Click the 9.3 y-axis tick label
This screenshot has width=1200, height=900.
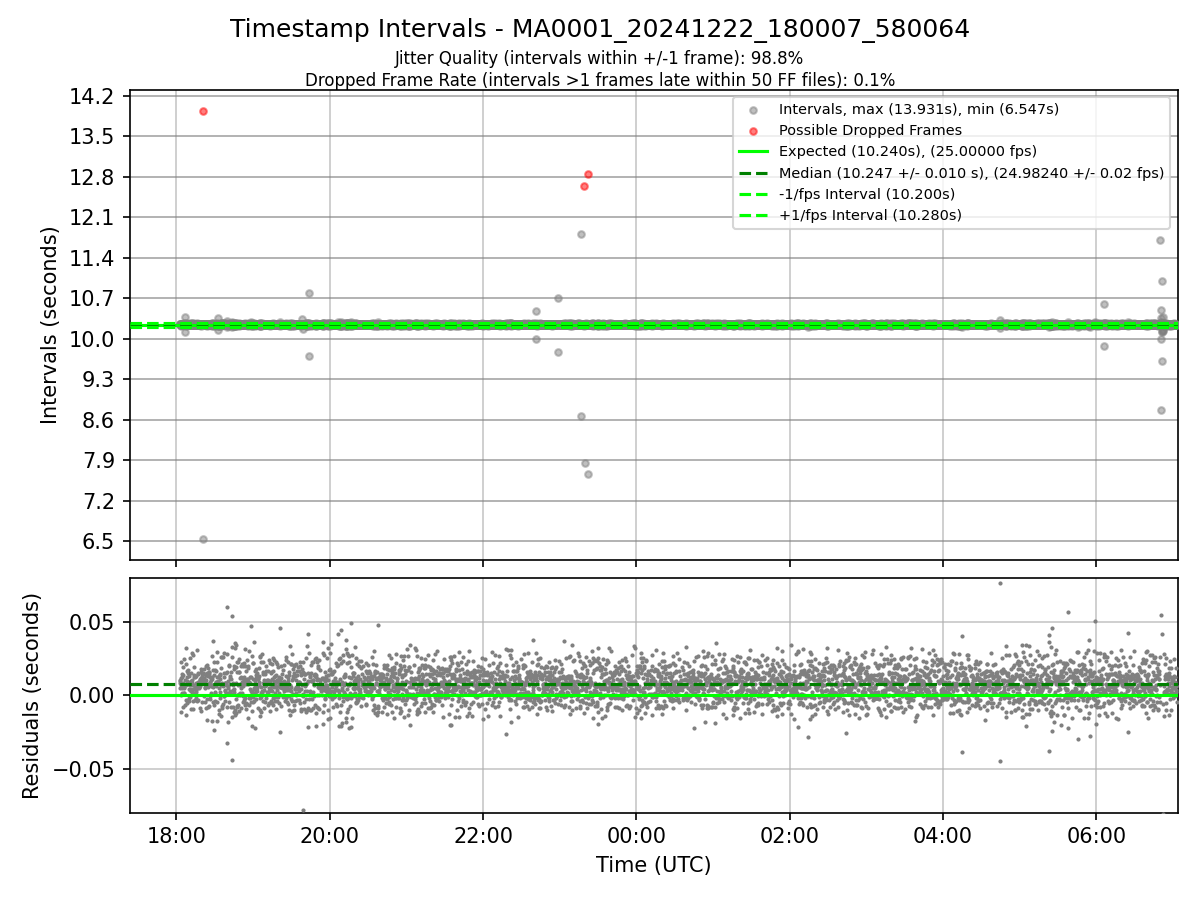click(98, 380)
